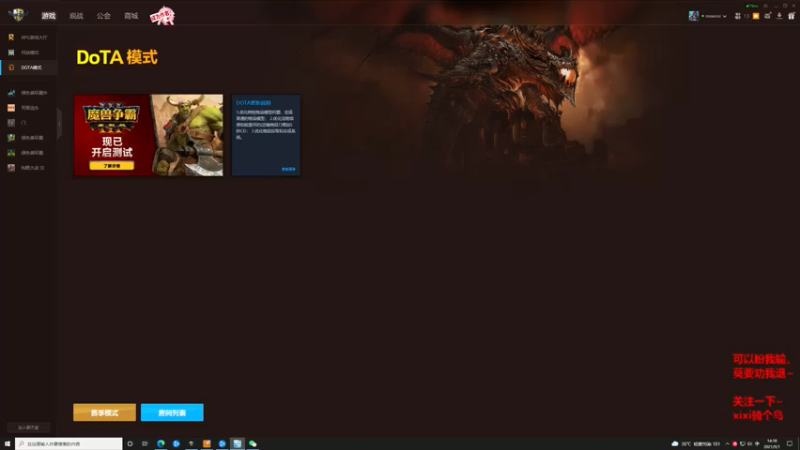Open the downloads arrow icon
Screen dimensions: 800x450
[x=779, y=16]
